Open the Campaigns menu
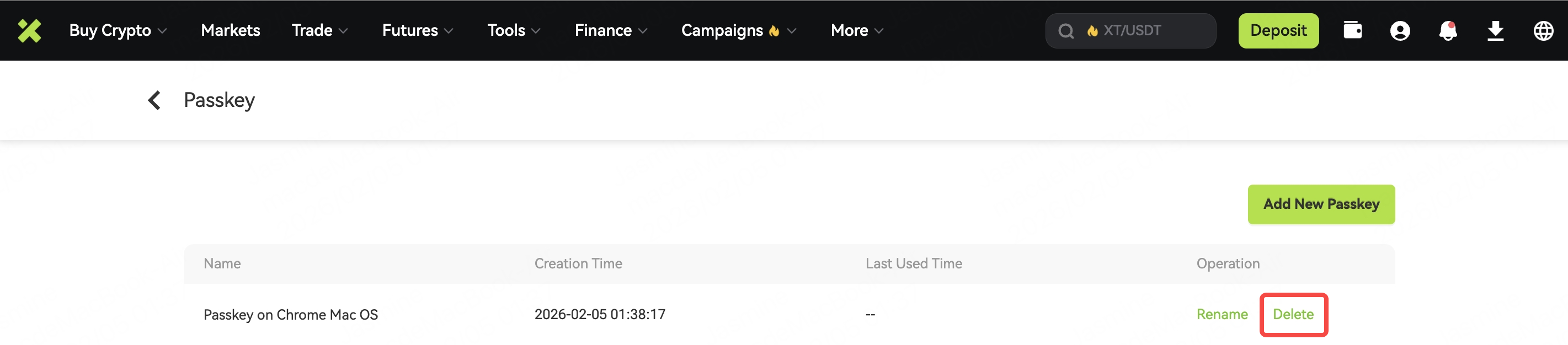Screen dimensions: 1568x345 (x=738, y=30)
